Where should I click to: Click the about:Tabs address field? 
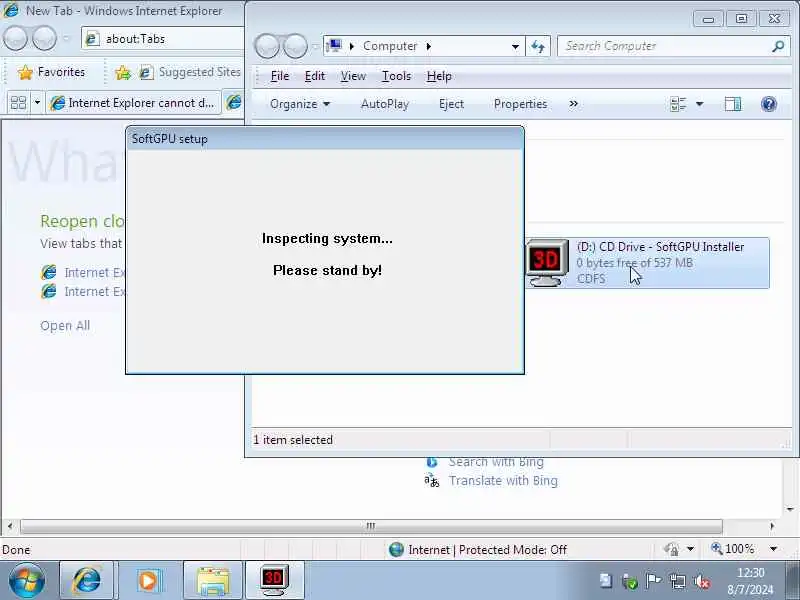point(163,39)
